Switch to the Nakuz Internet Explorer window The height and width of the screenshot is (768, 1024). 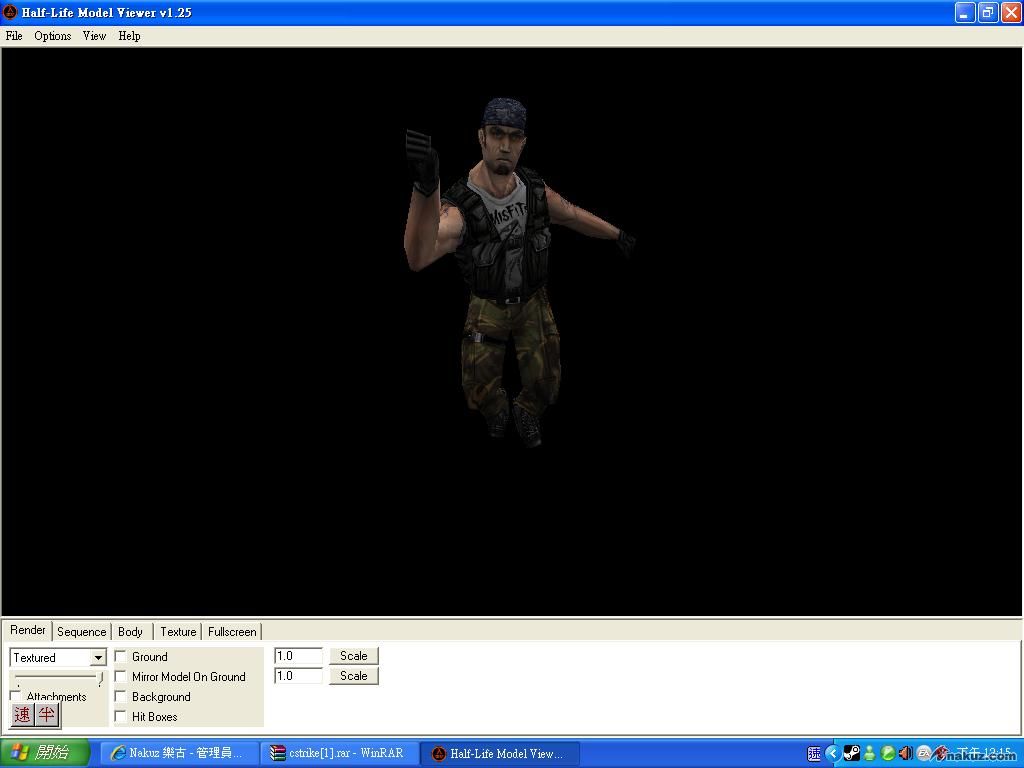point(179,753)
